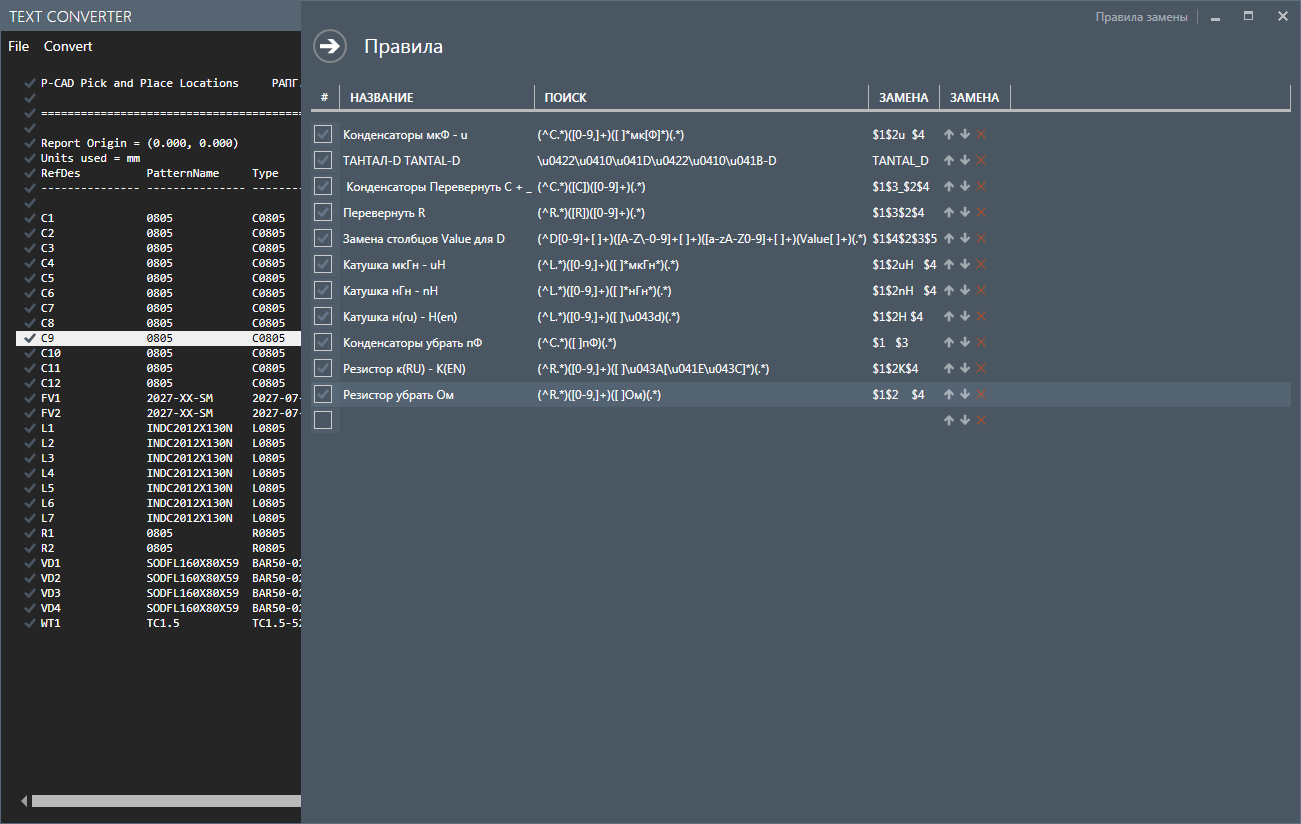
Task: Move down the Конденсаторы мкФ - u rule
Action: (x=965, y=134)
